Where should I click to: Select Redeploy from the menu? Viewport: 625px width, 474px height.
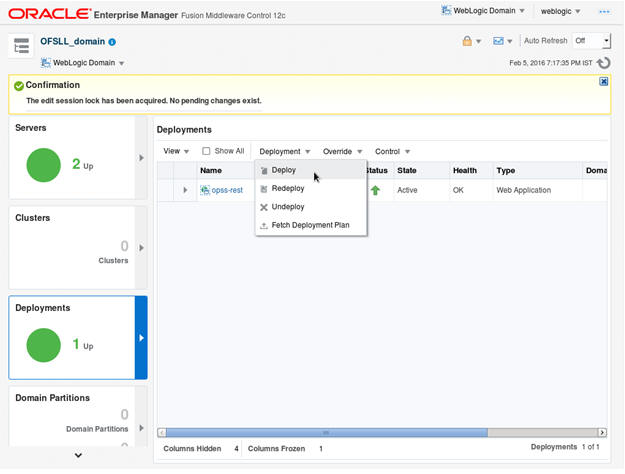tap(311, 189)
